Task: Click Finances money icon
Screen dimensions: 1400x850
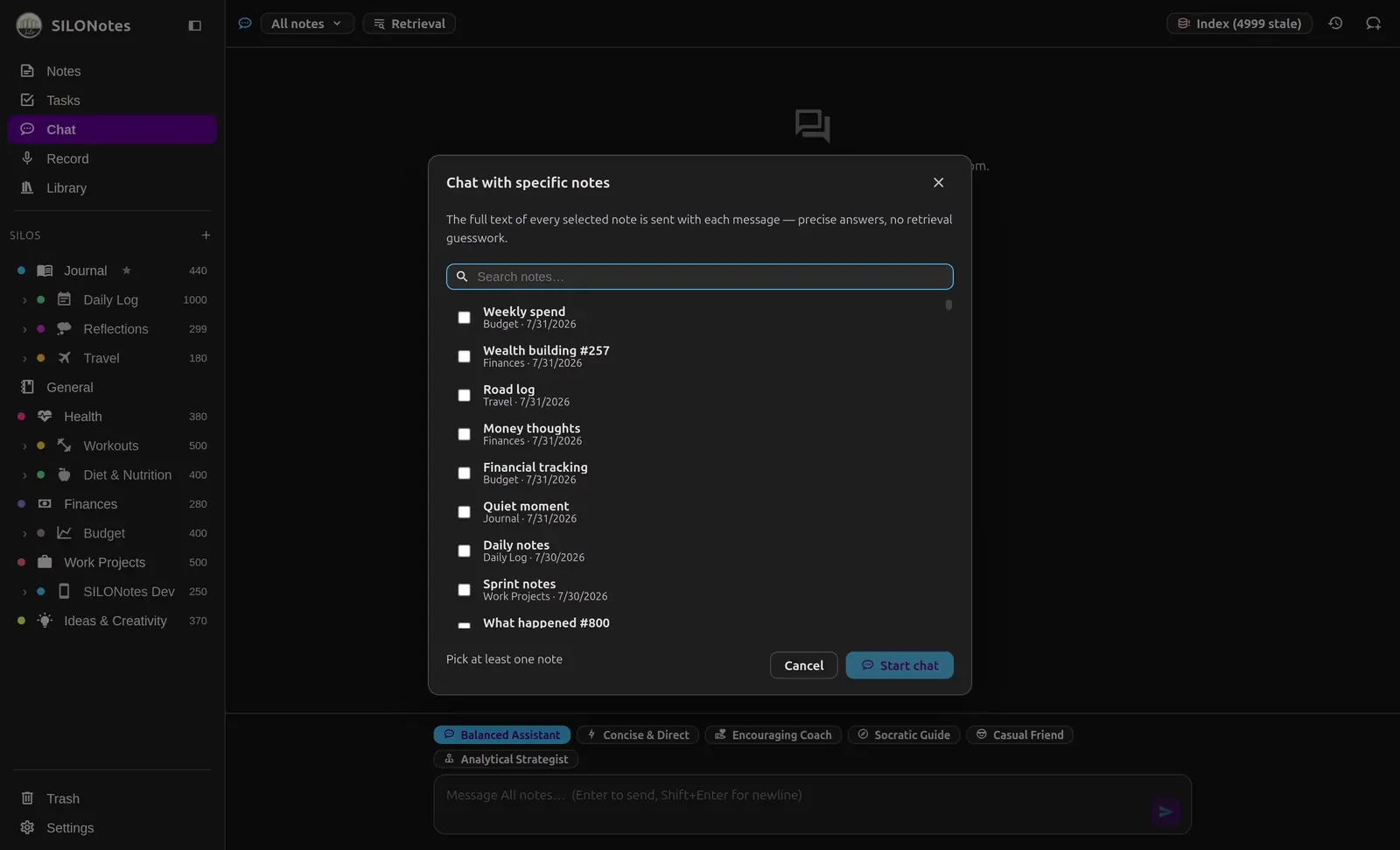Action: (45, 503)
